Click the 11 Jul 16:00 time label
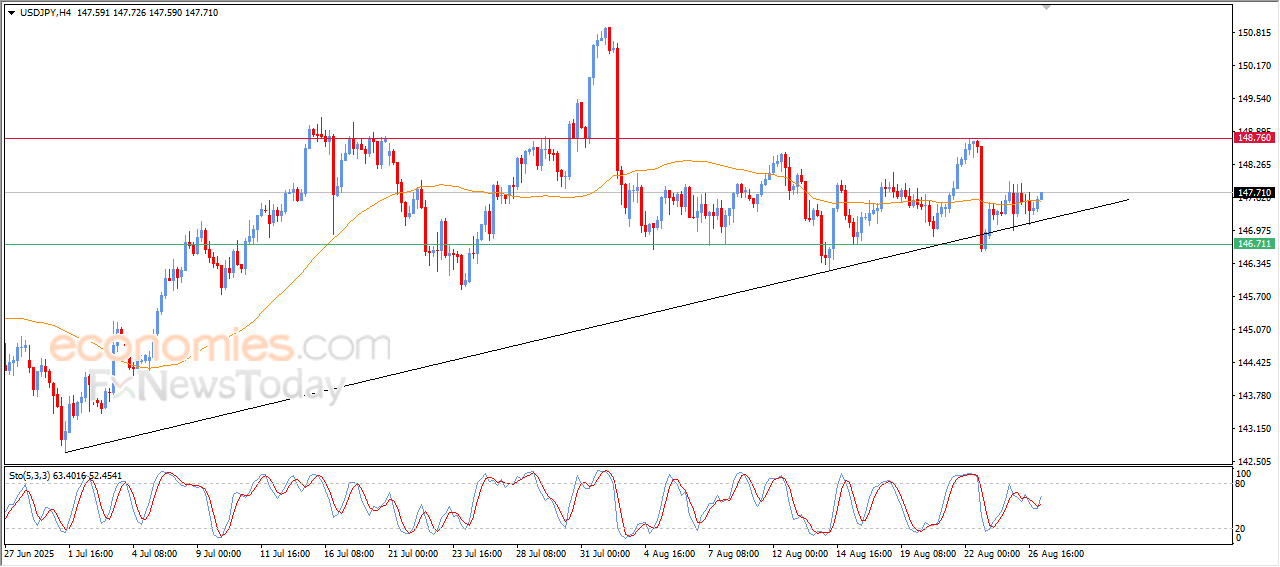Image resolution: width=1280 pixels, height=567 pixels. click(x=286, y=552)
